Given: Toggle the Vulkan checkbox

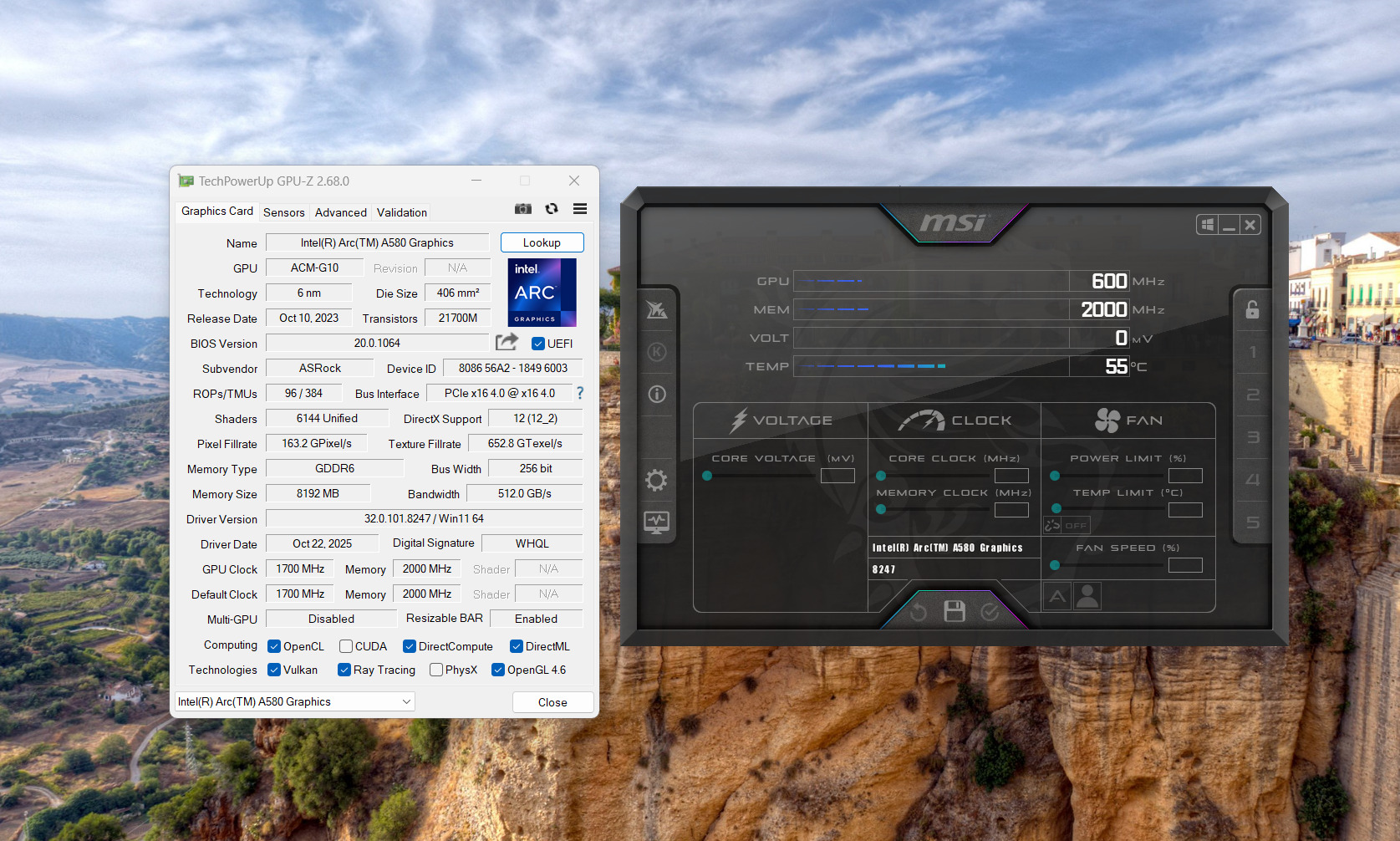Looking at the screenshot, I should tap(274, 670).
